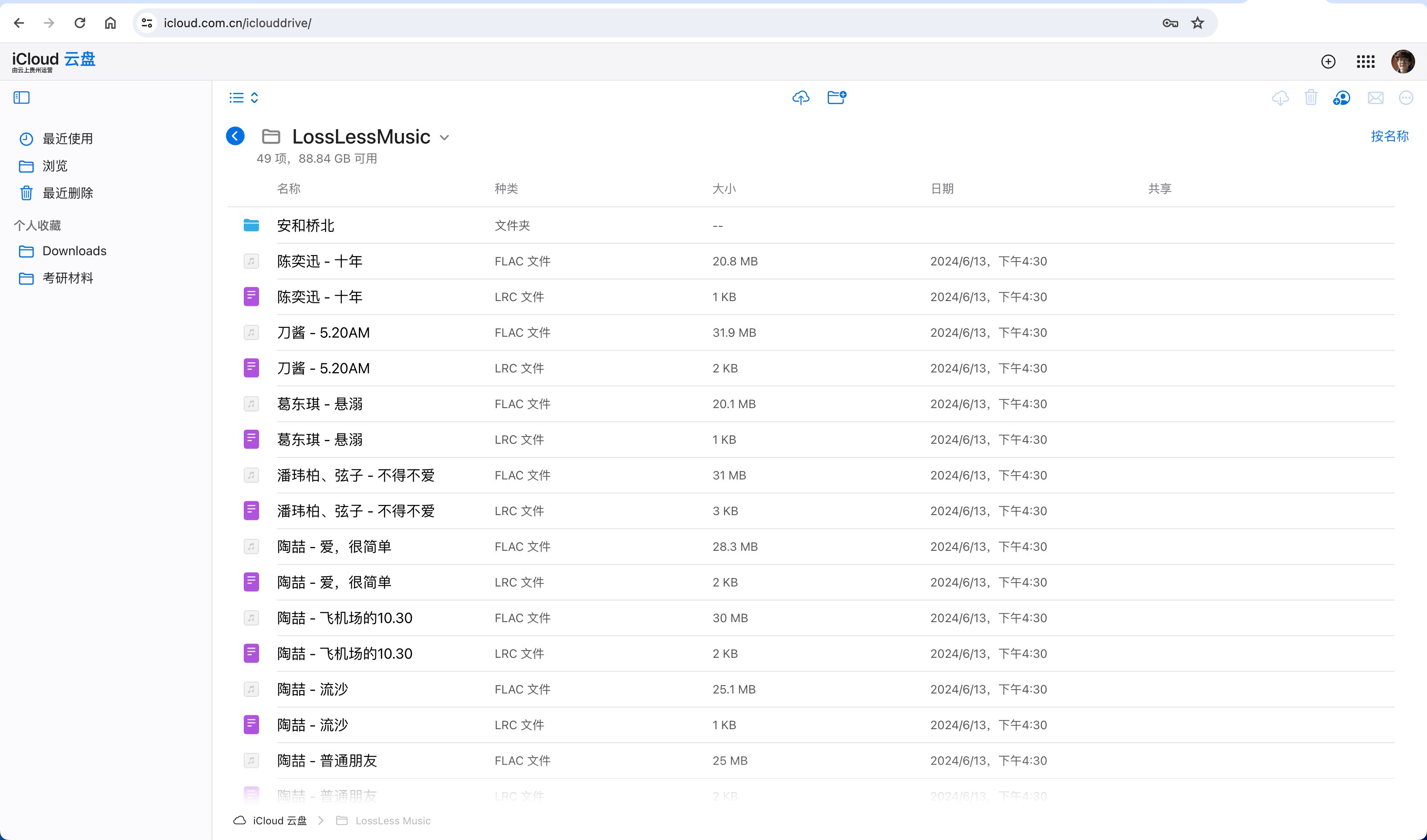Select 刀酱 - 5.20AM FLAC file icon
1427x840 pixels.
[251, 332]
